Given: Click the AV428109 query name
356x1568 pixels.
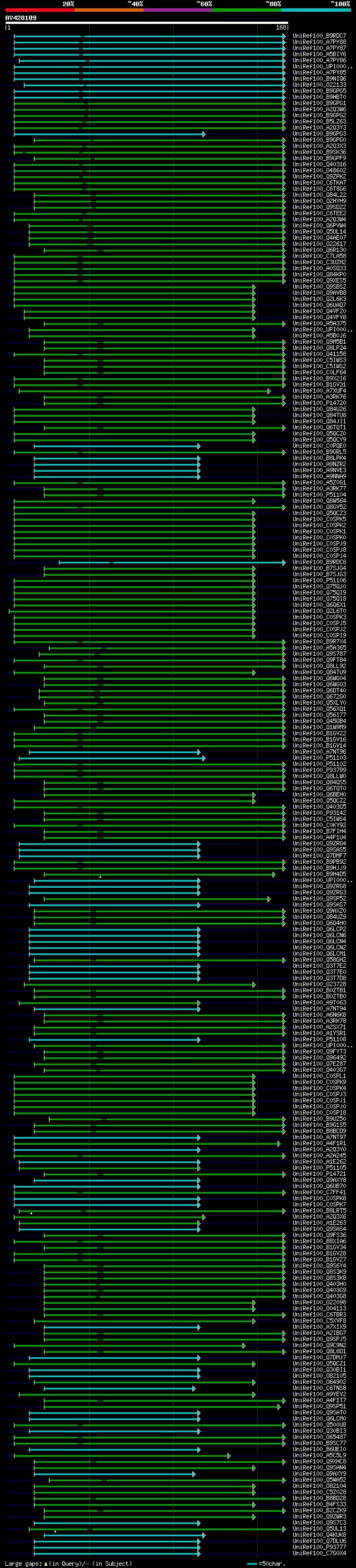Looking at the screenshot, I should tap(21, 18).
